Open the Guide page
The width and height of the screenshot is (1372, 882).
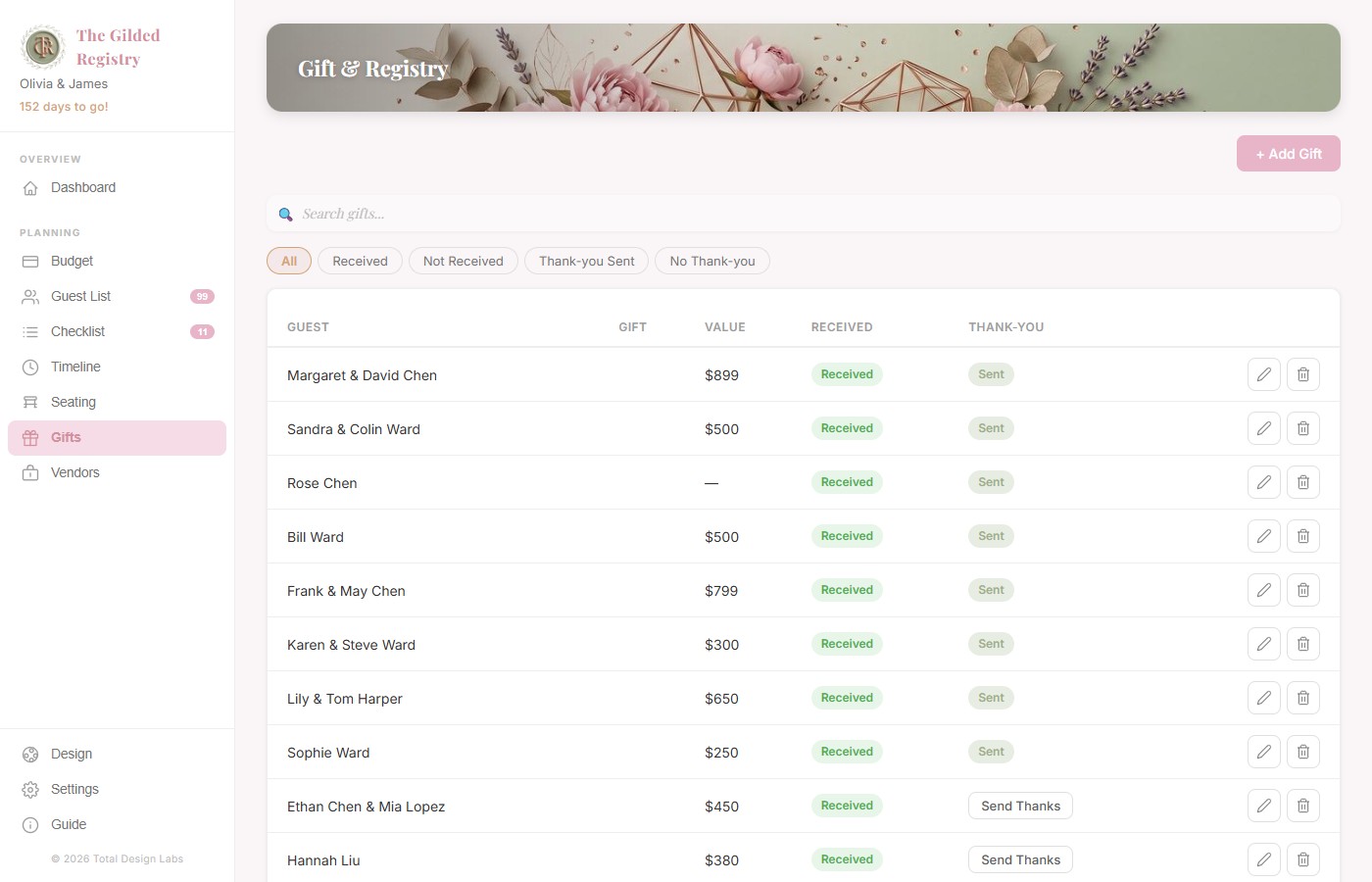[117, 824]
